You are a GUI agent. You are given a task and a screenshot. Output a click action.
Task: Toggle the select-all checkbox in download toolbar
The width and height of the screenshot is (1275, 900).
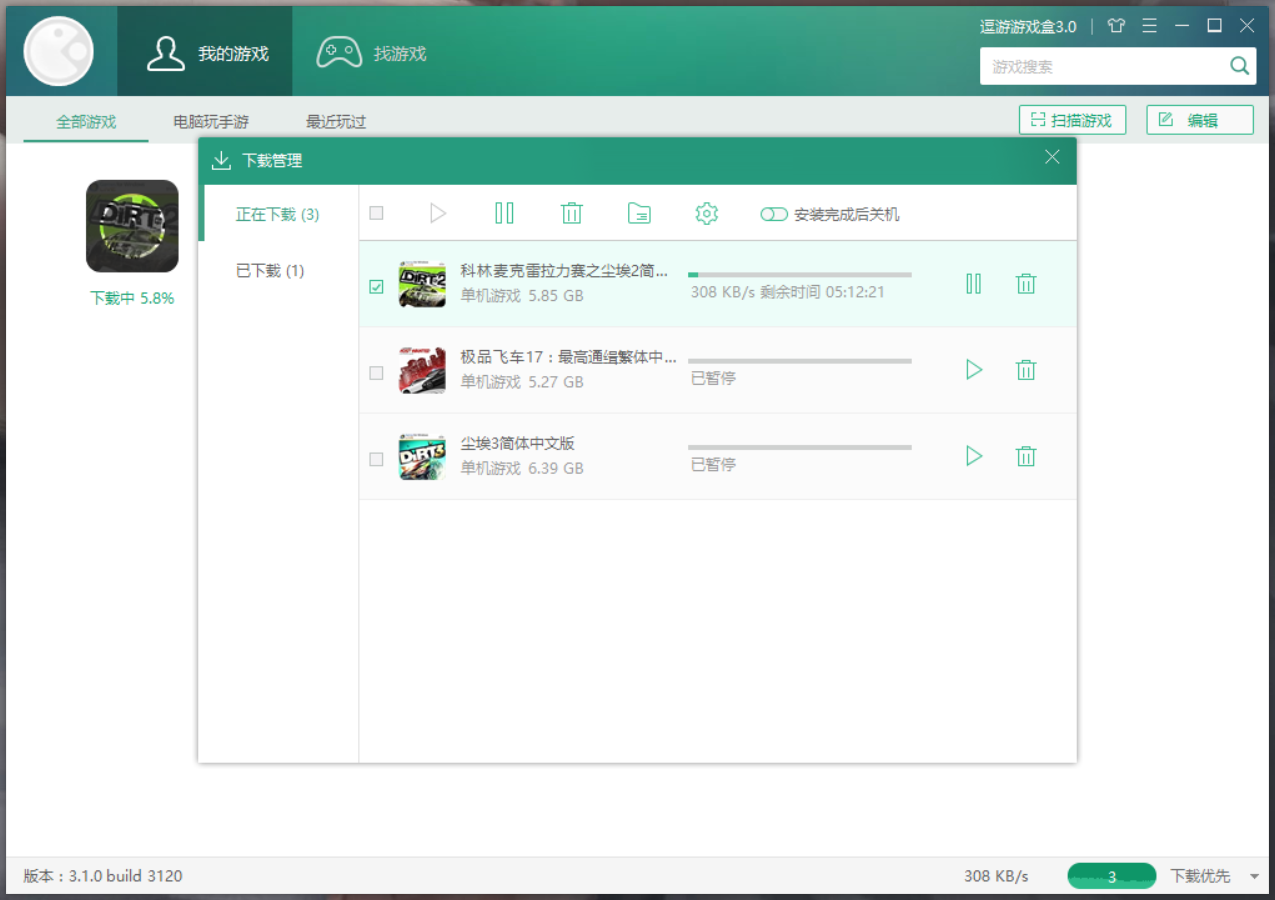pos(376,213)
